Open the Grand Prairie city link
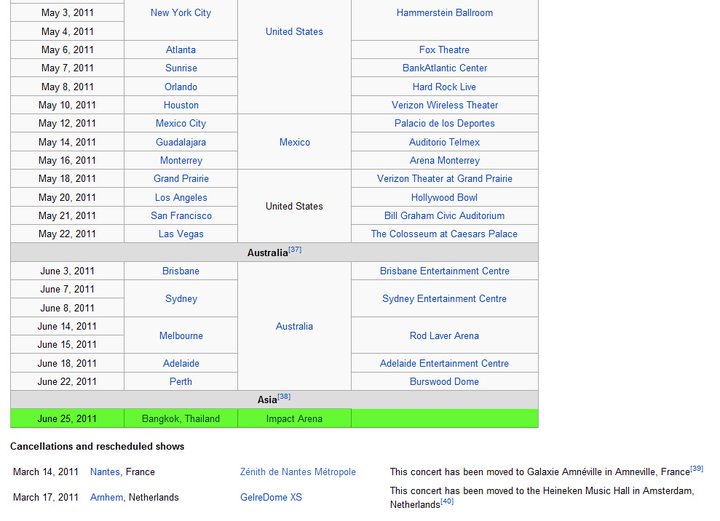 click(181, 179)
